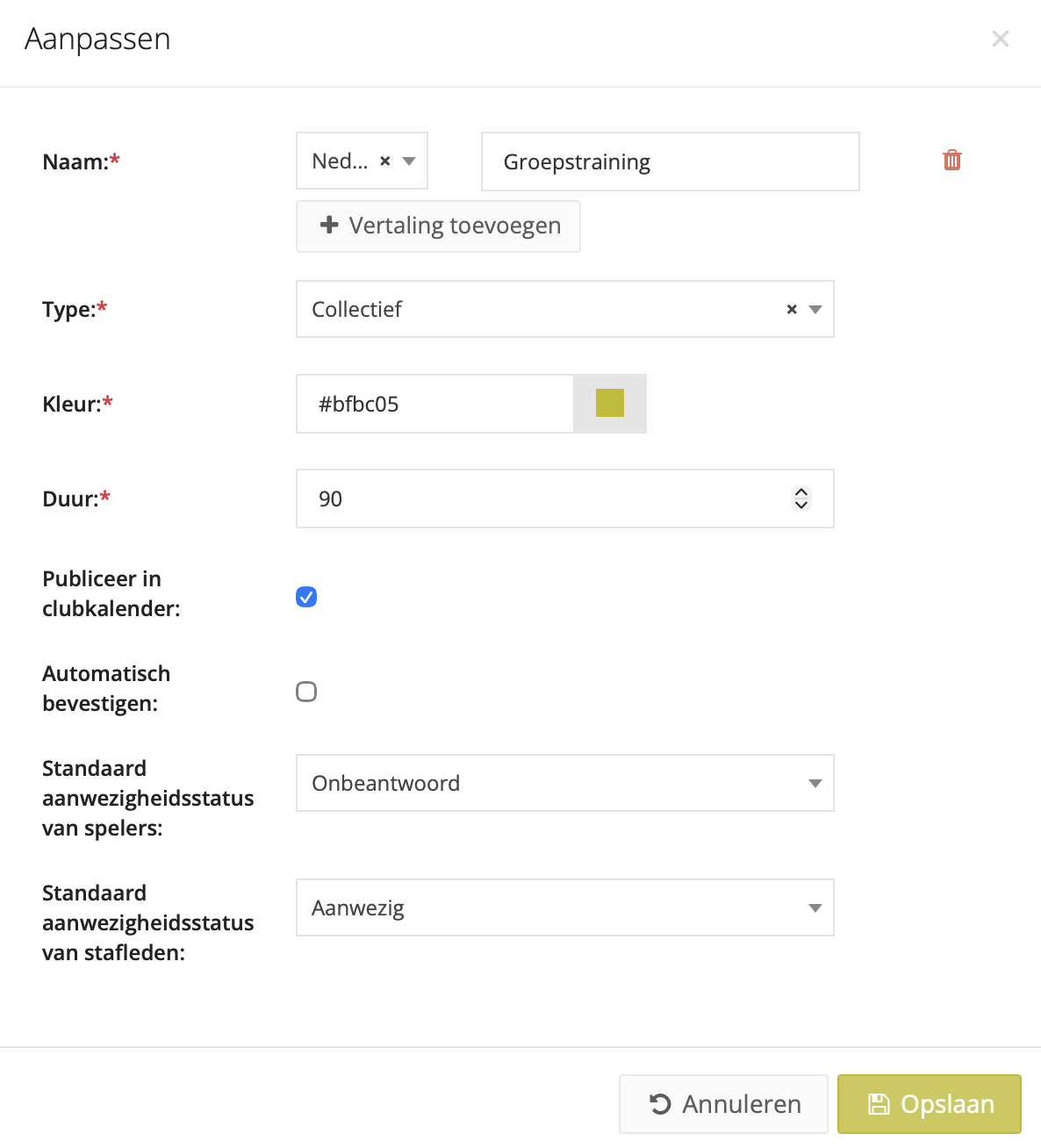Enable Automatisch bevestigen checkbox
1041x1148 pixels.
[x=306, y=692]
